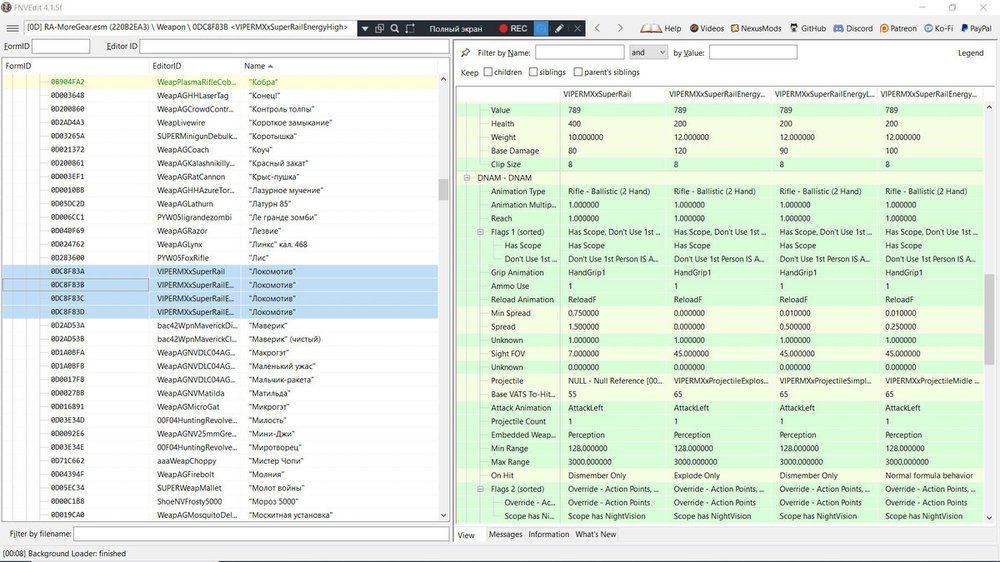The width and height of the screenshot is (1000, 562).
Task: Start recording with the REC button
Action: [513, 29]
